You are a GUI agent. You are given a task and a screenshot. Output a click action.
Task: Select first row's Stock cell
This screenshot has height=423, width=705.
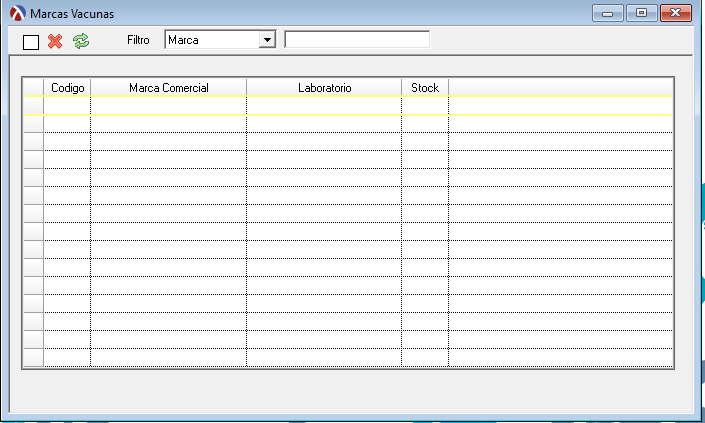click(x=425, y=105)
